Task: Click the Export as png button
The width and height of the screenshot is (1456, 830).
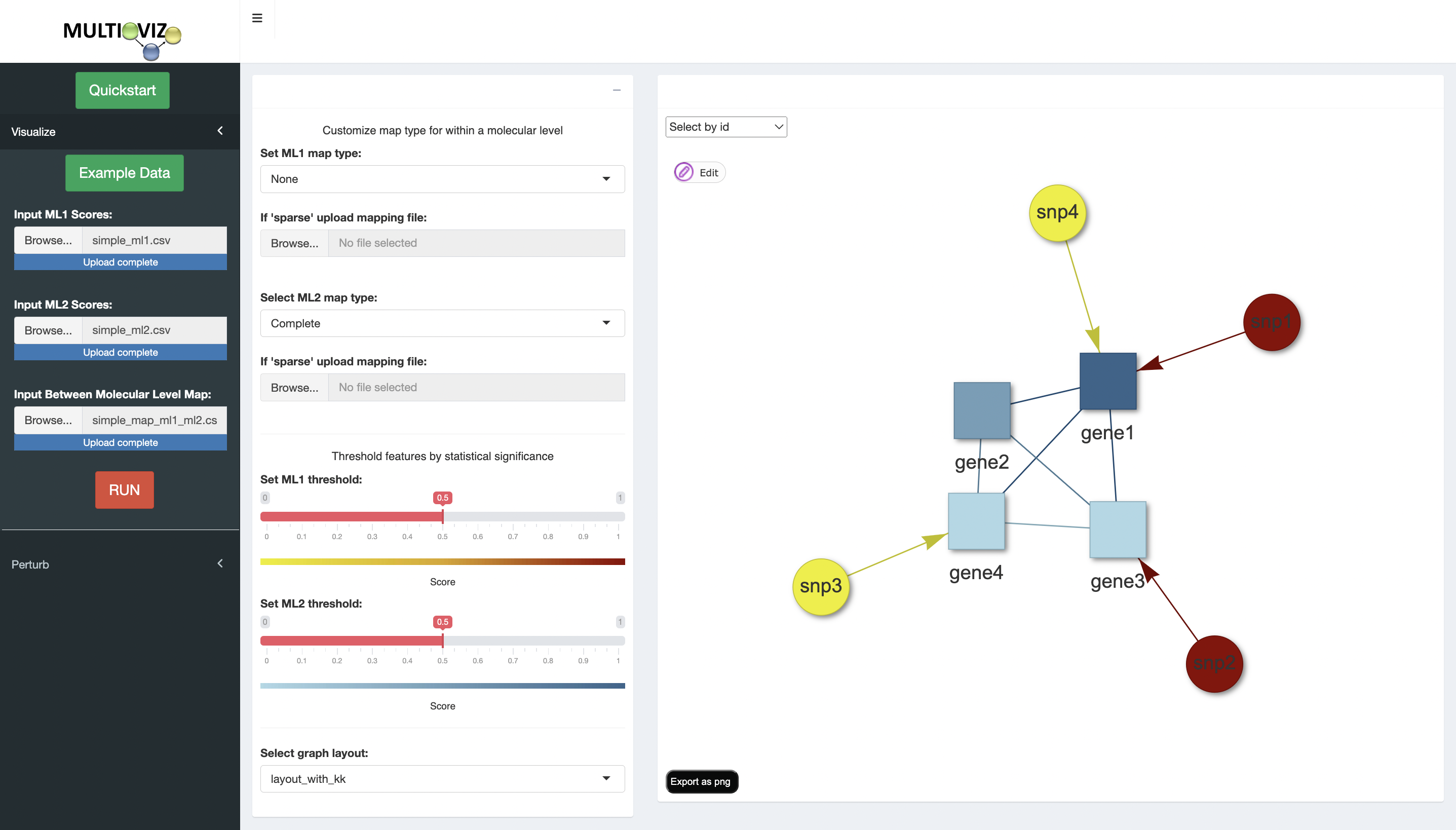Action: click(701, 781)
